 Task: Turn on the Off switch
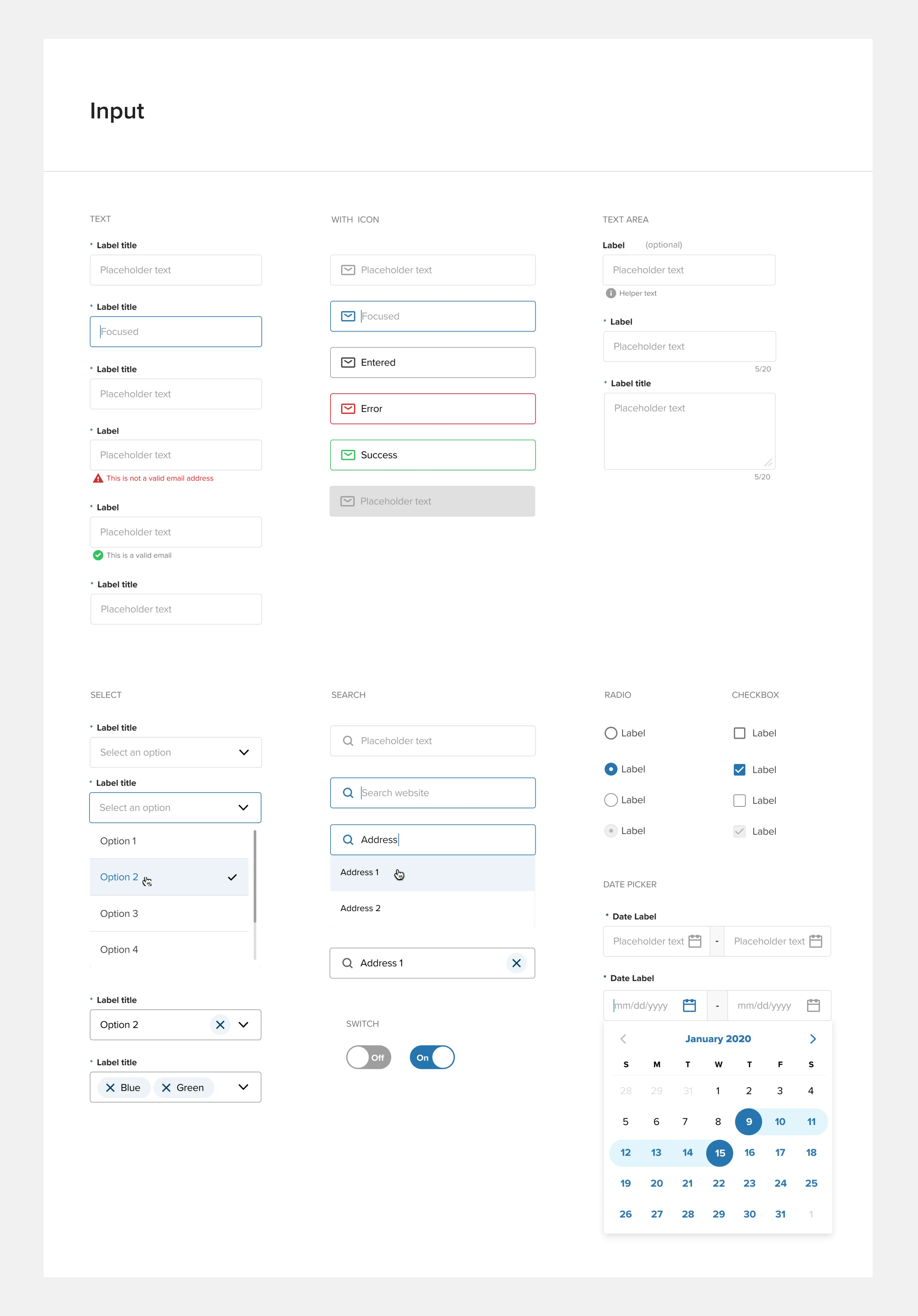[369, 1057]
